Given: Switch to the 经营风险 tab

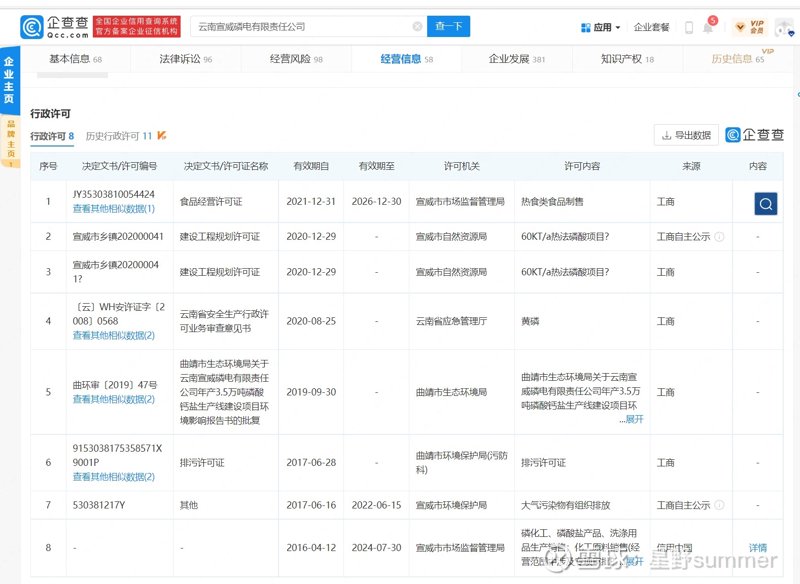Looking at the screenshot, I should pyautogui.click(x=296, y=59).
